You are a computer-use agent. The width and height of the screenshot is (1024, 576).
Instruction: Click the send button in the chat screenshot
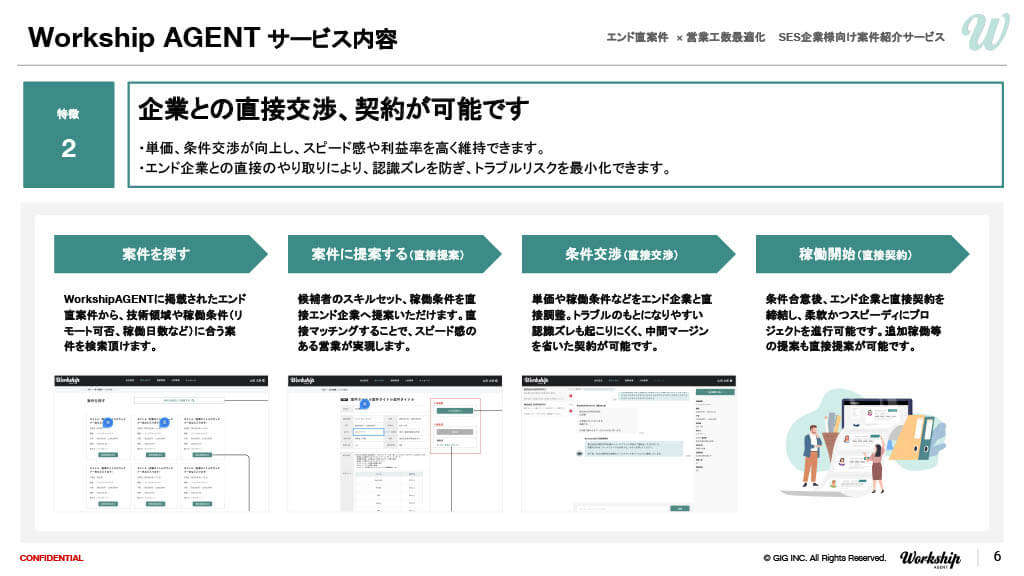[x=680, y=508]
